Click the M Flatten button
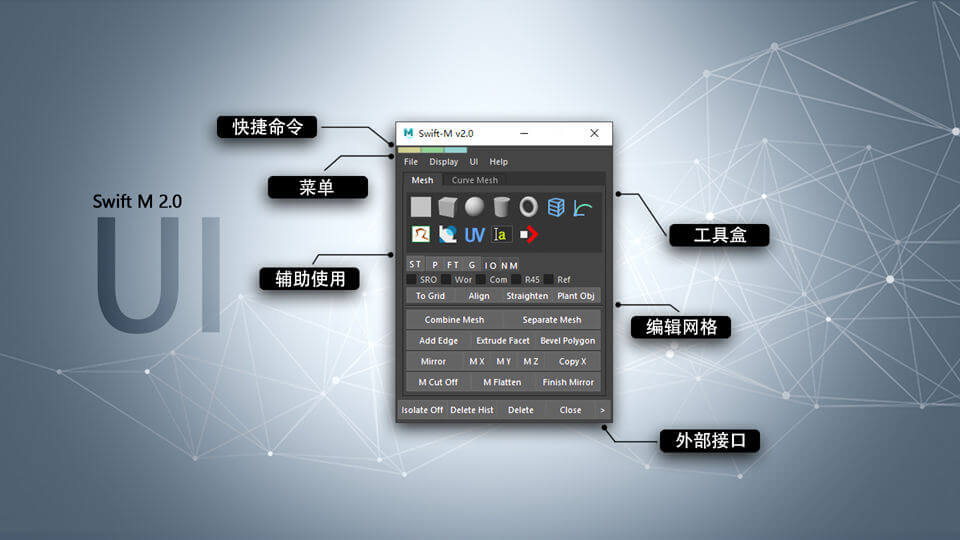The width and height of the screenshot is (960, 540). tap(502, 382)
